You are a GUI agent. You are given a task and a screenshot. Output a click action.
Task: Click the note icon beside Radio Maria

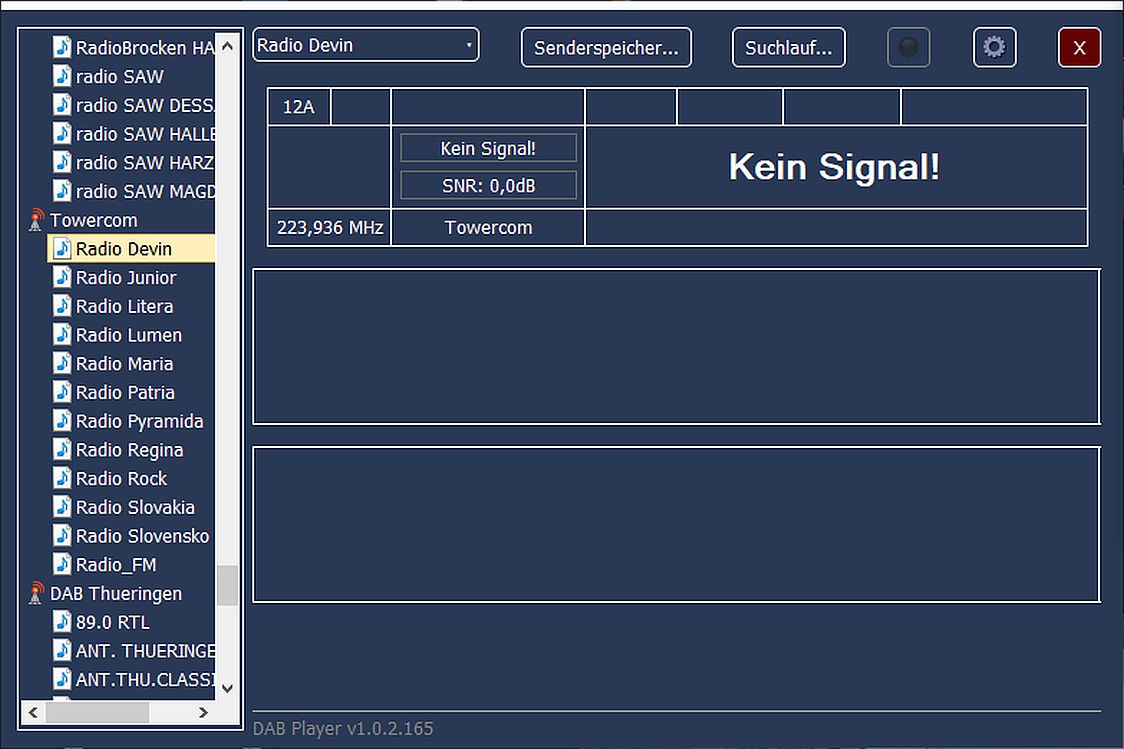pos(62,363)
